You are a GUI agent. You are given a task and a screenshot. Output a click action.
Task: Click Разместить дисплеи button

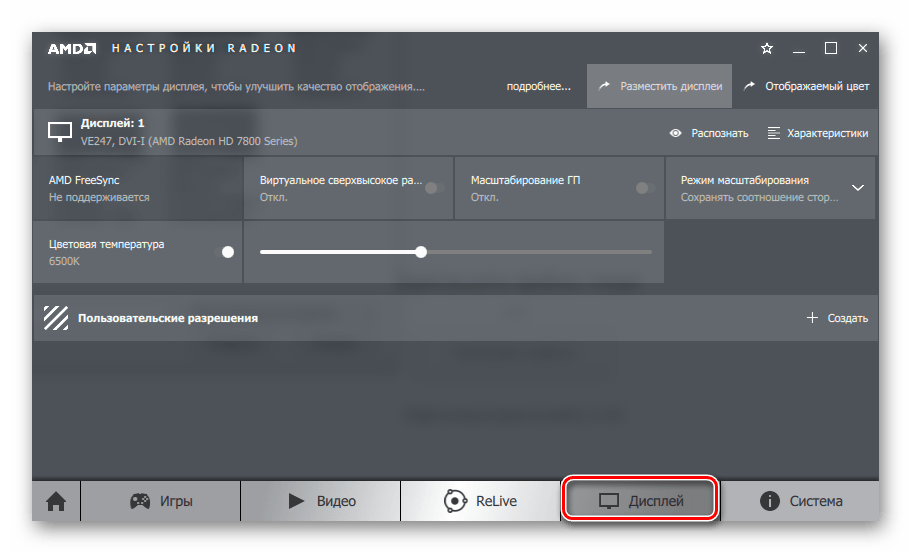(x=659, y=86)
